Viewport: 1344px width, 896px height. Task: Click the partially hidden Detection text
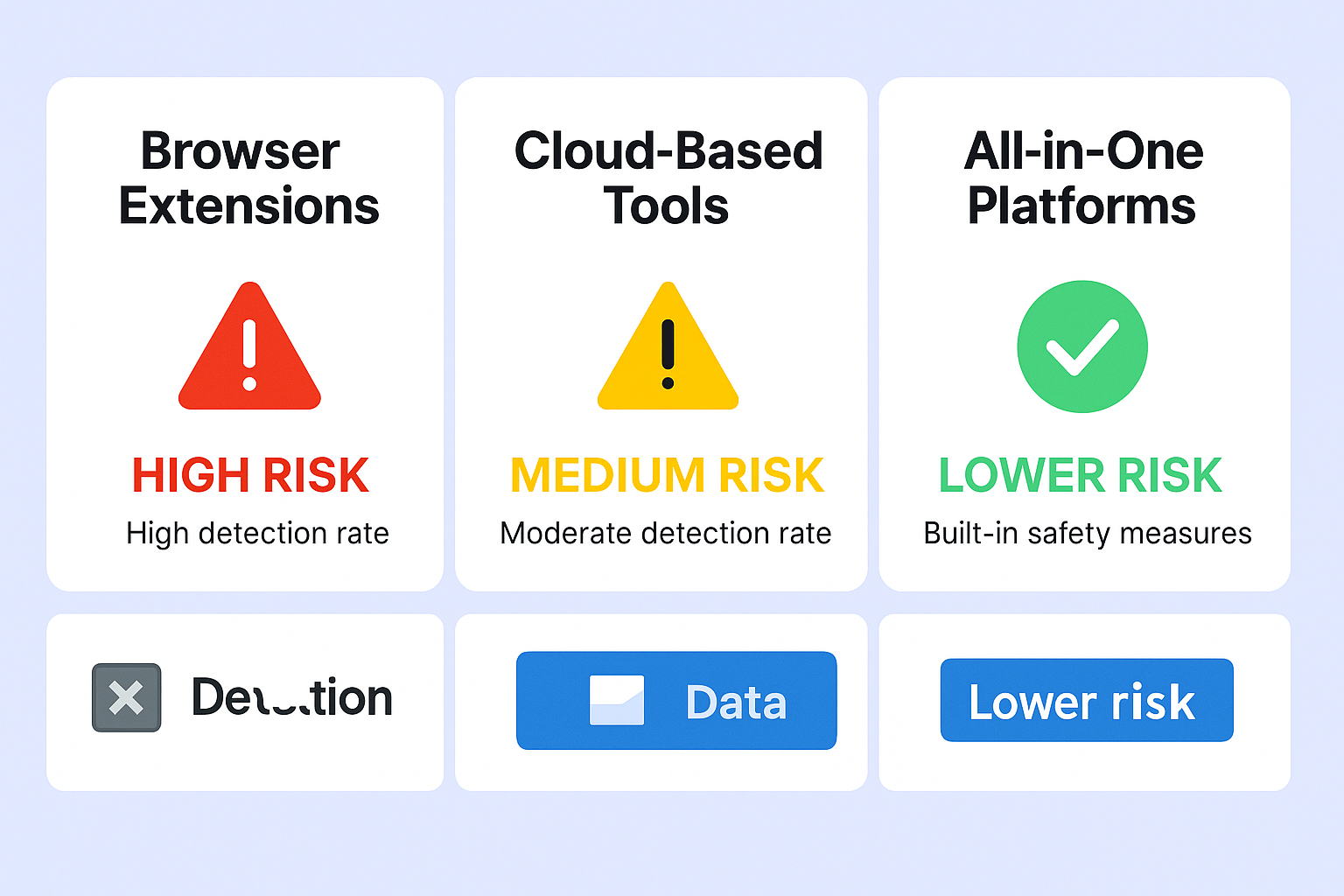point(292,697)
